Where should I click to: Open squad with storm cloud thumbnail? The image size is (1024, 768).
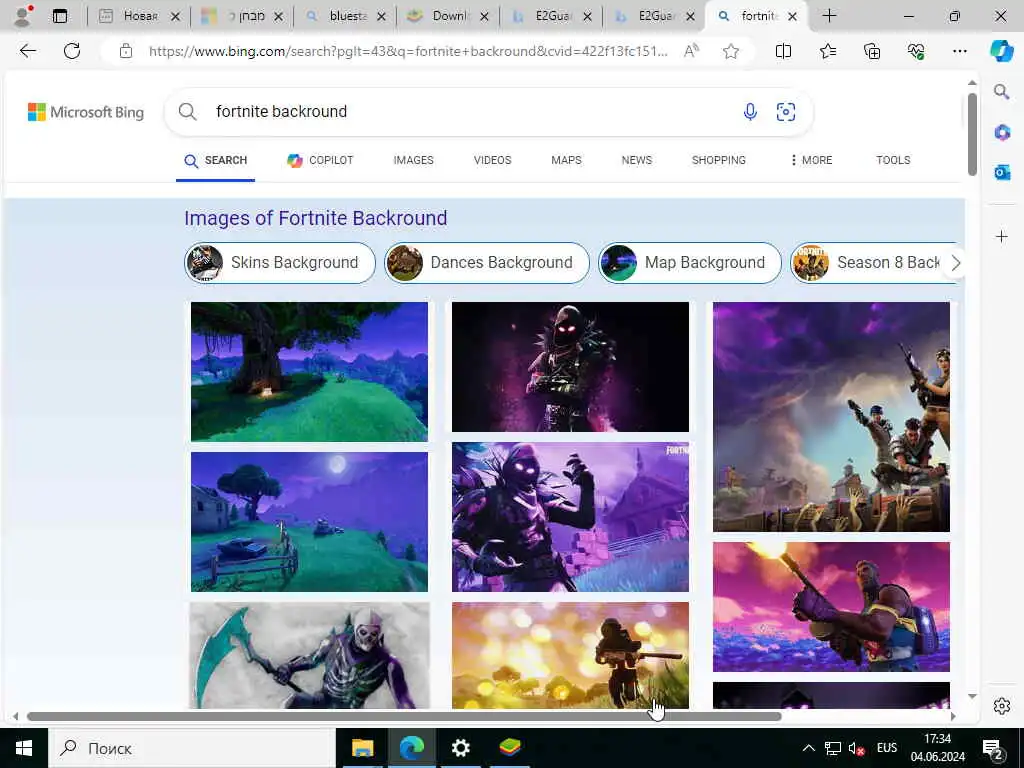click(x=831, y=417)
